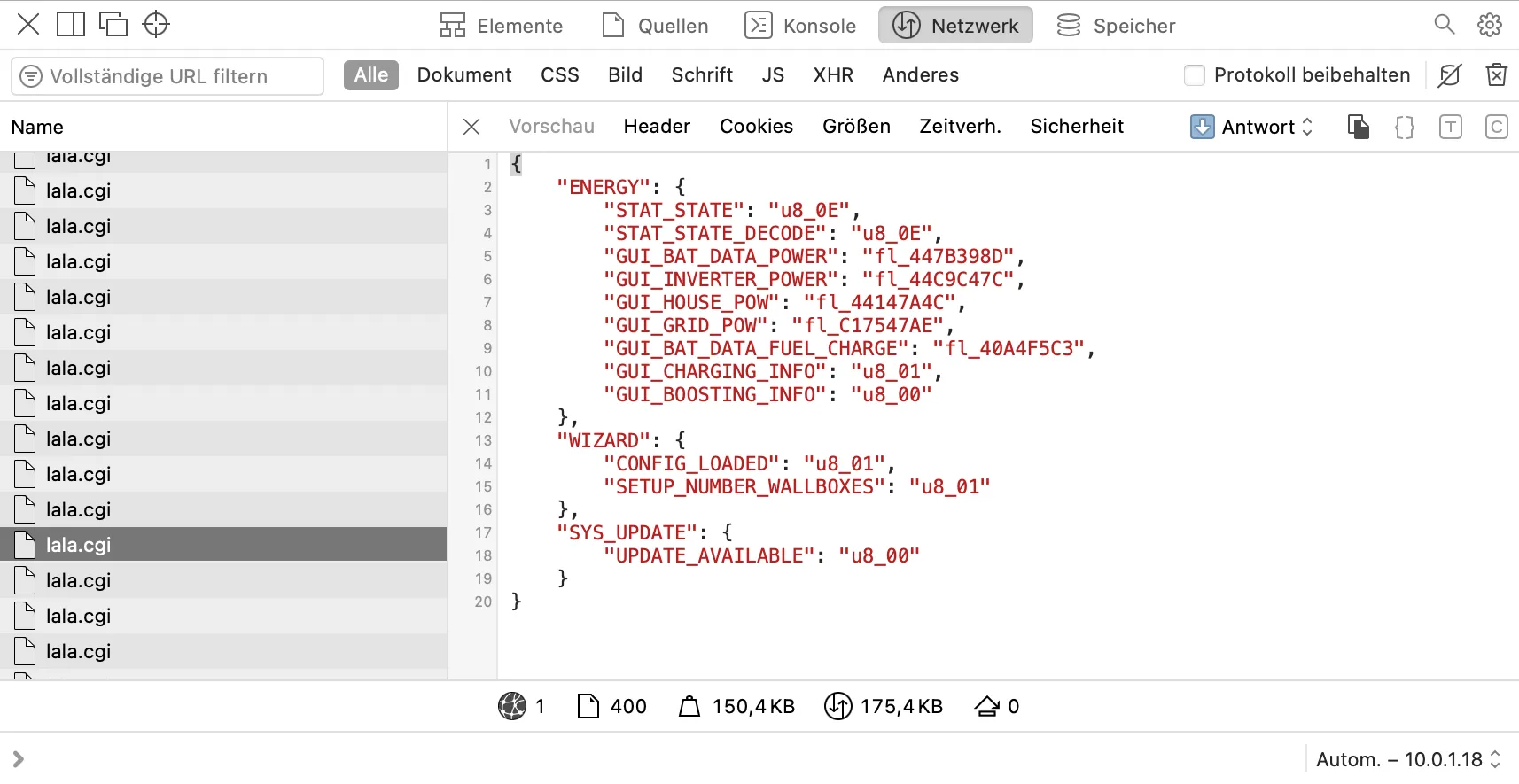Click the pretty print braces icon
The width and height of the screenshot is (1519, 784).
point(1405,127)
